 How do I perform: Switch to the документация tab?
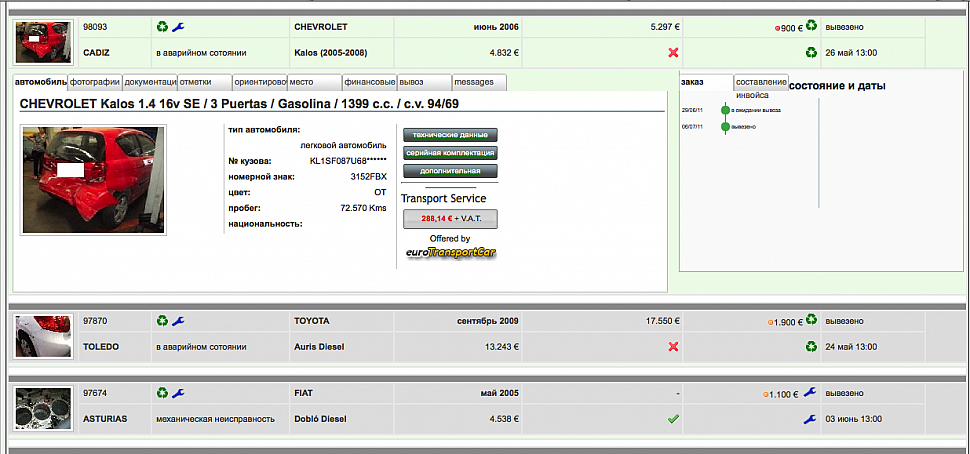(x=150, y=82)
